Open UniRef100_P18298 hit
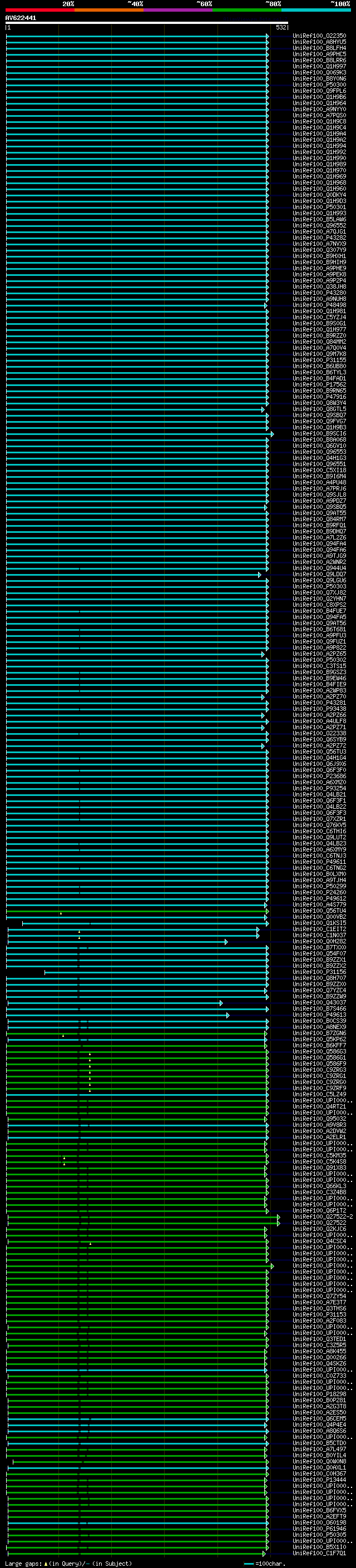This screenshot has height=1568, width=356. pos(319,1394)
